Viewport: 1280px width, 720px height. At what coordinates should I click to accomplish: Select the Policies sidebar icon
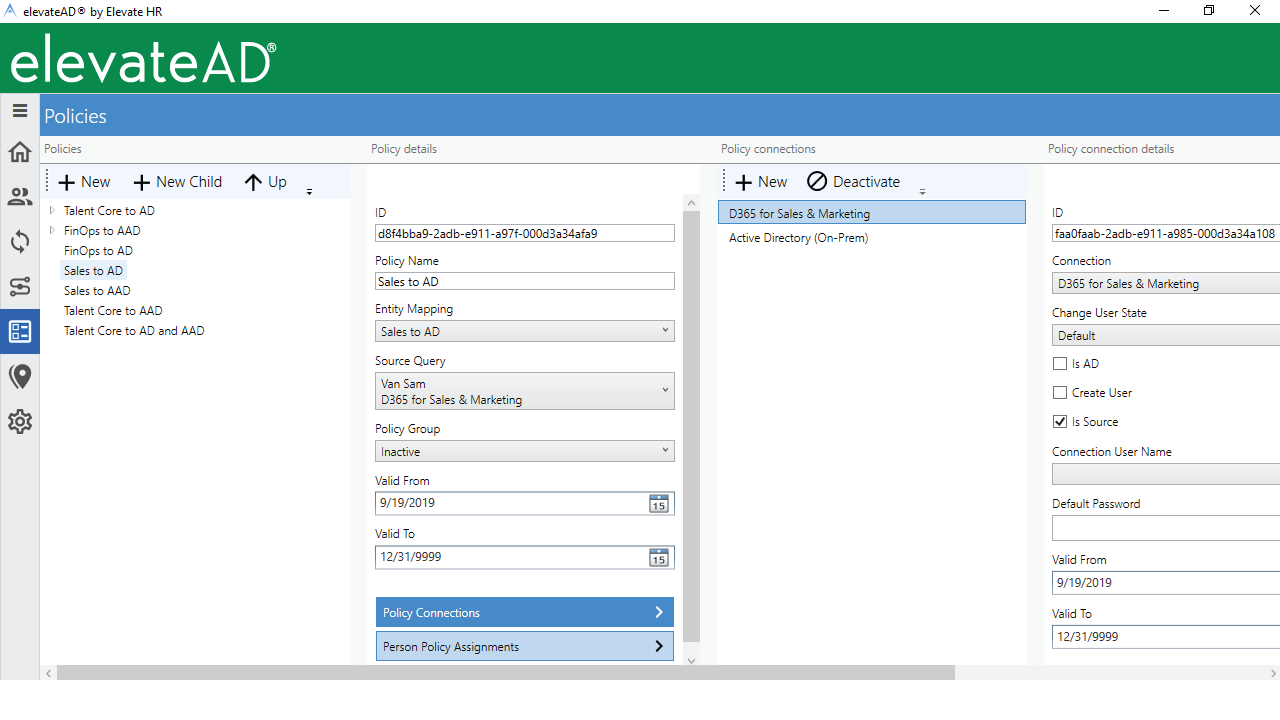20,332
